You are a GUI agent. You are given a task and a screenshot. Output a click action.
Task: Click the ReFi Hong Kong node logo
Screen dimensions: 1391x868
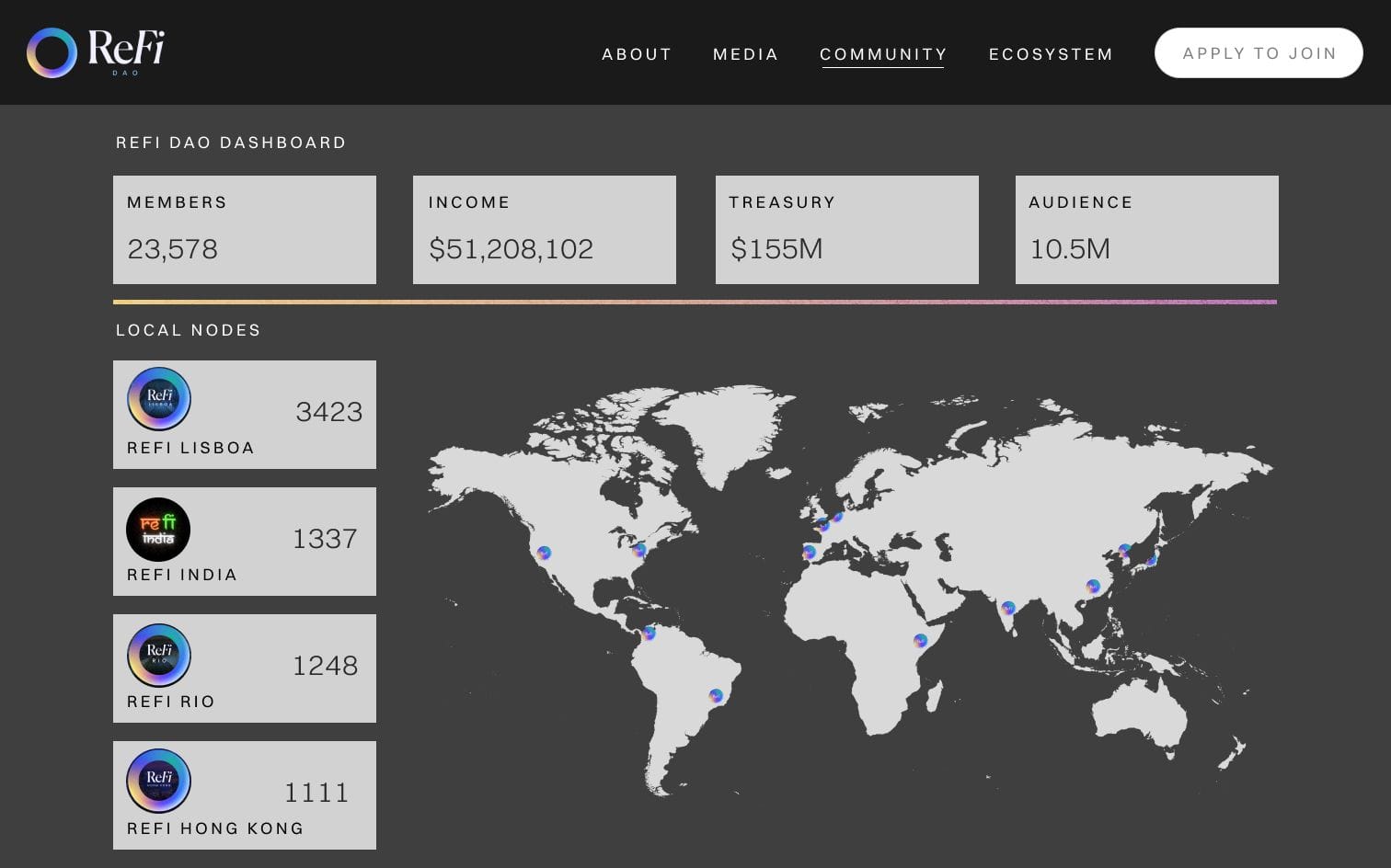click(159, 782)
